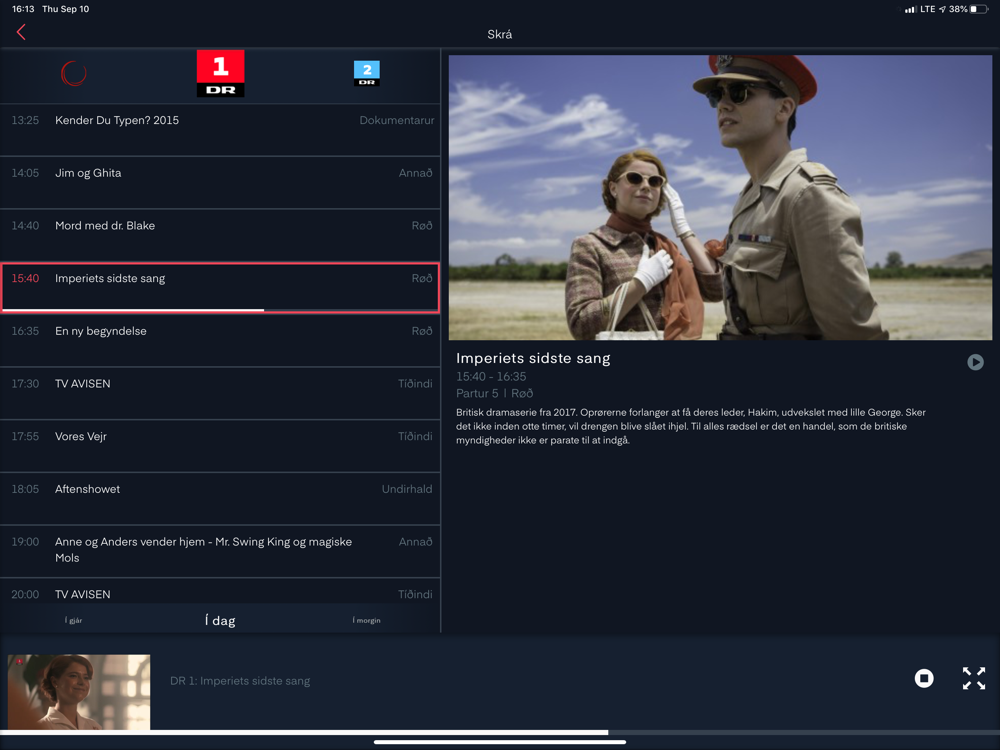Expand mini player to fullscreen
1000x750 pixels.
pyautogui.click(x=974, y=678)
